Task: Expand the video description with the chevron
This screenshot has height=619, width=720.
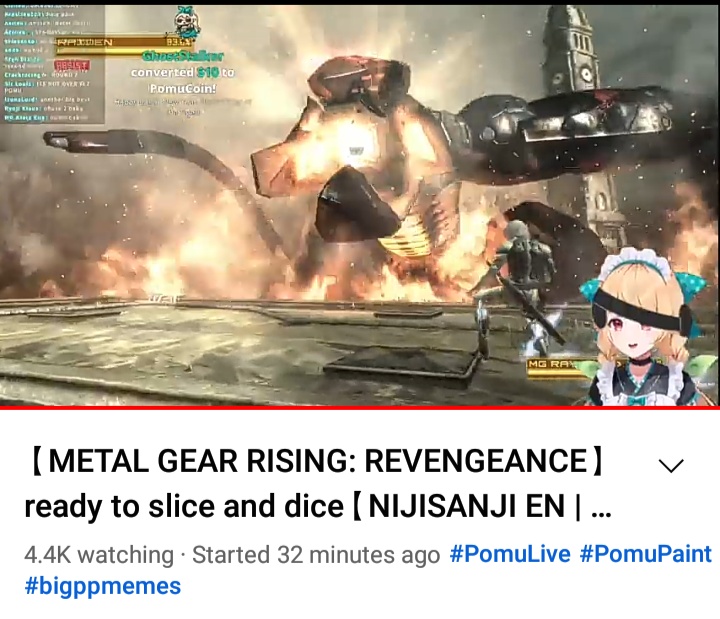Action: pos(671,466)
